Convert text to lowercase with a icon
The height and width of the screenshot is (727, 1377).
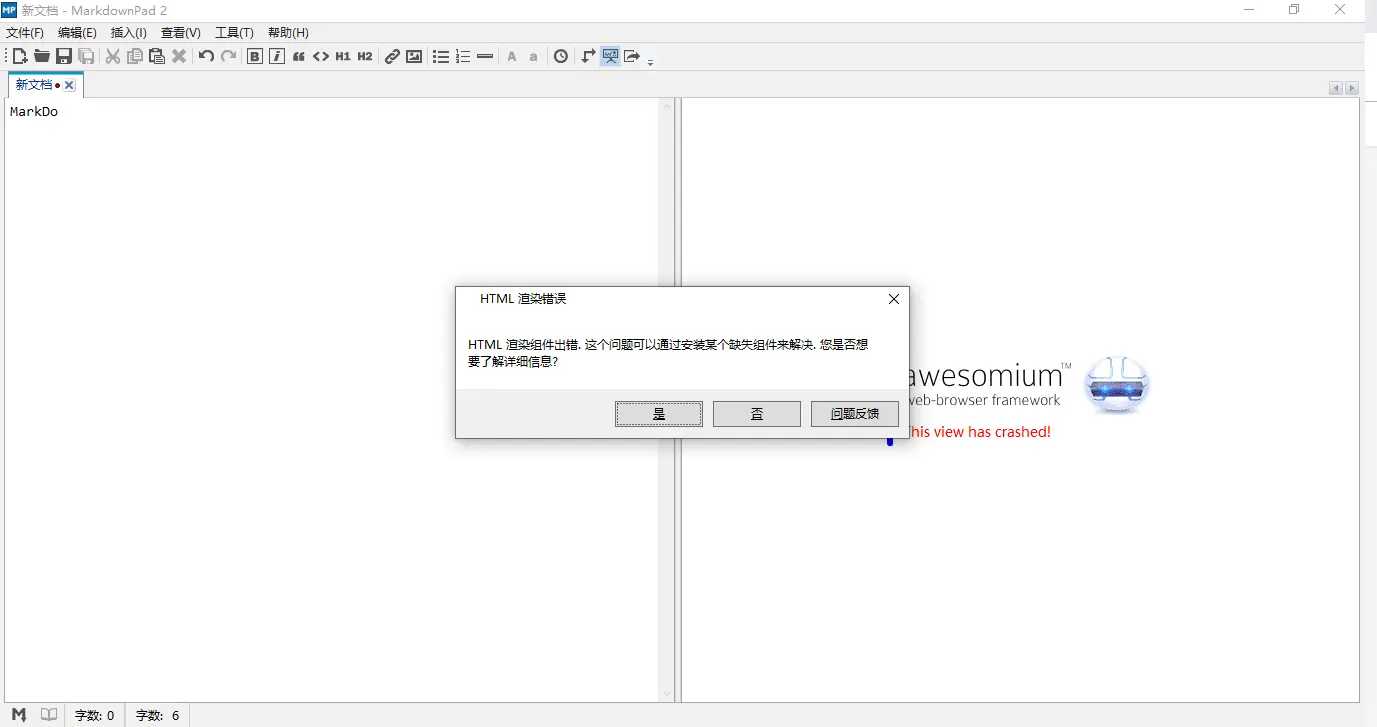click(534, 56)
